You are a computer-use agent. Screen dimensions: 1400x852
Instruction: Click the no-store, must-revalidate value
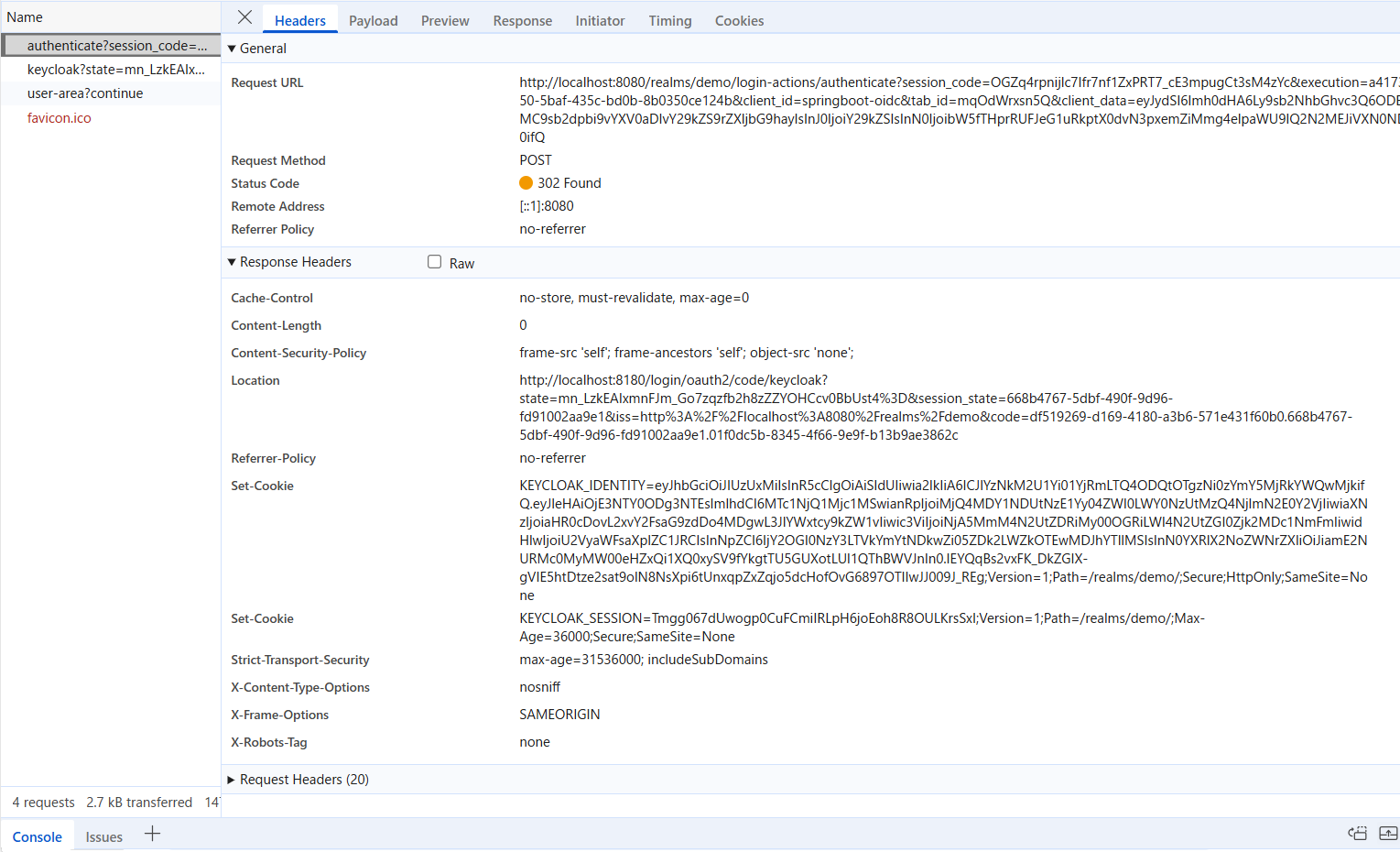pos(635,298)
